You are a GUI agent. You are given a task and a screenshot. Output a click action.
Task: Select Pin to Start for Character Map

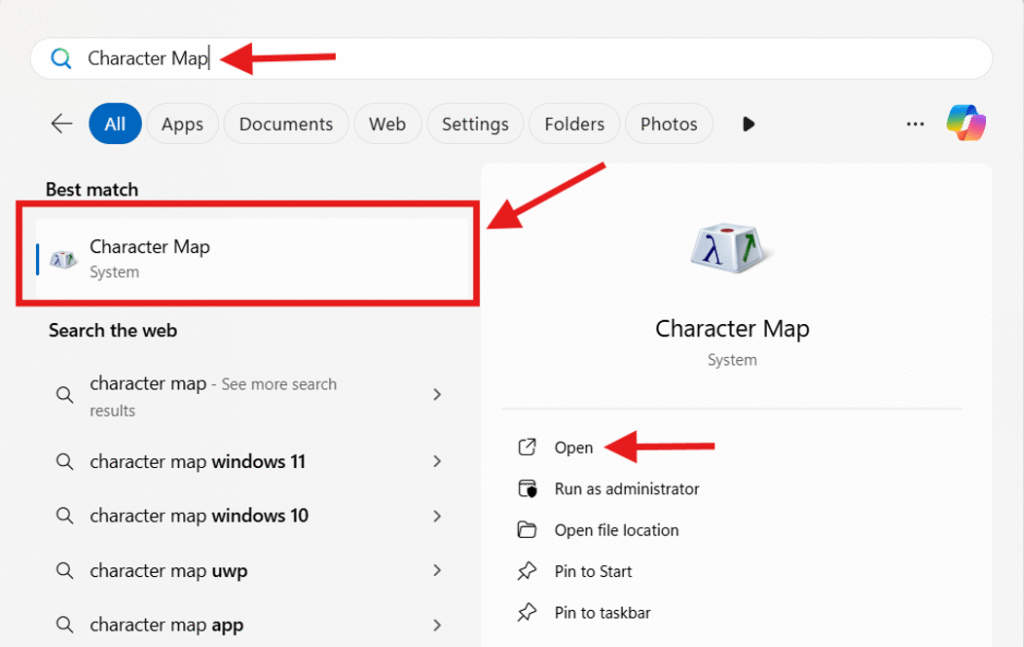[593, 571]
